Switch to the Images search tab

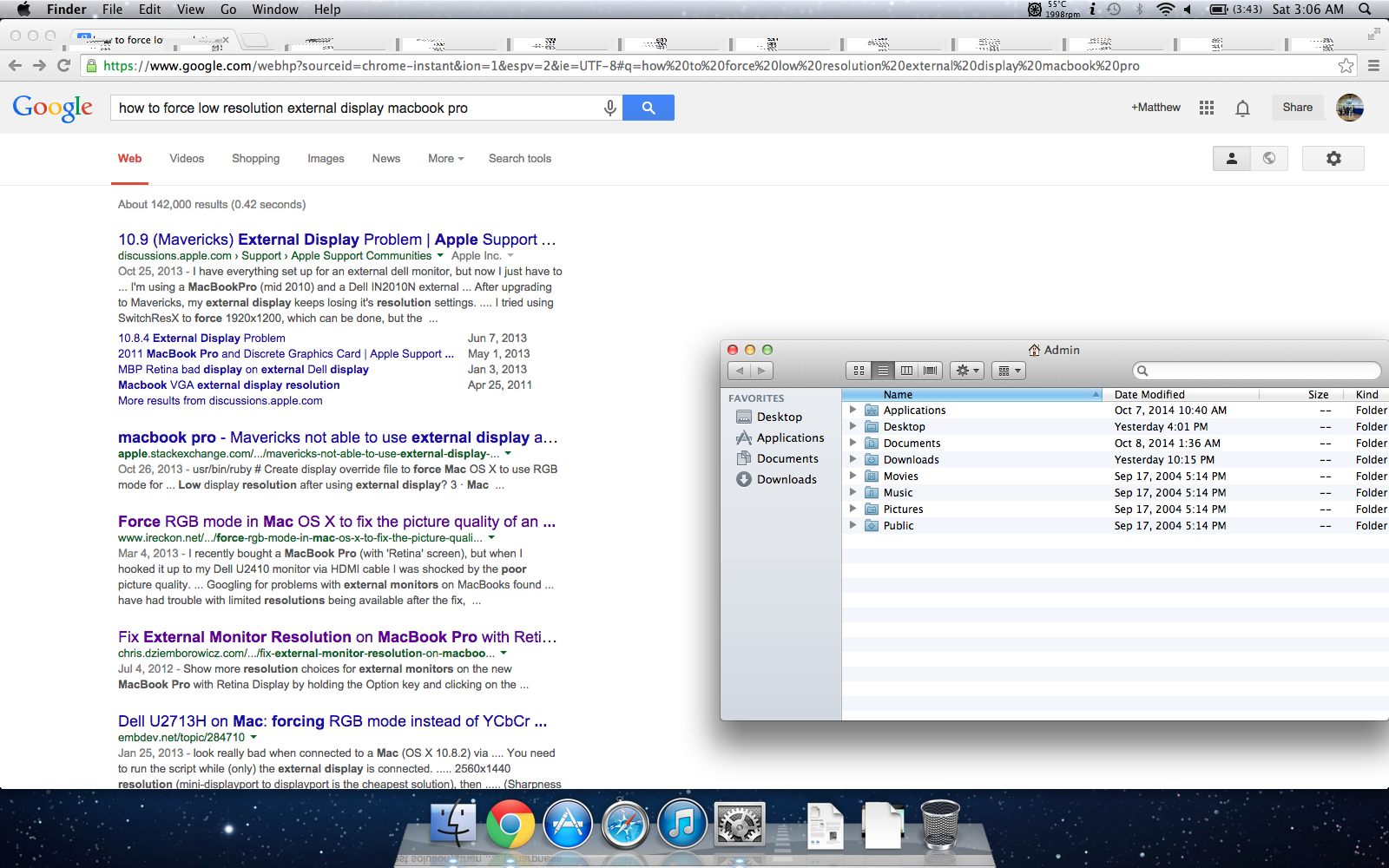[x=326, y=159]
